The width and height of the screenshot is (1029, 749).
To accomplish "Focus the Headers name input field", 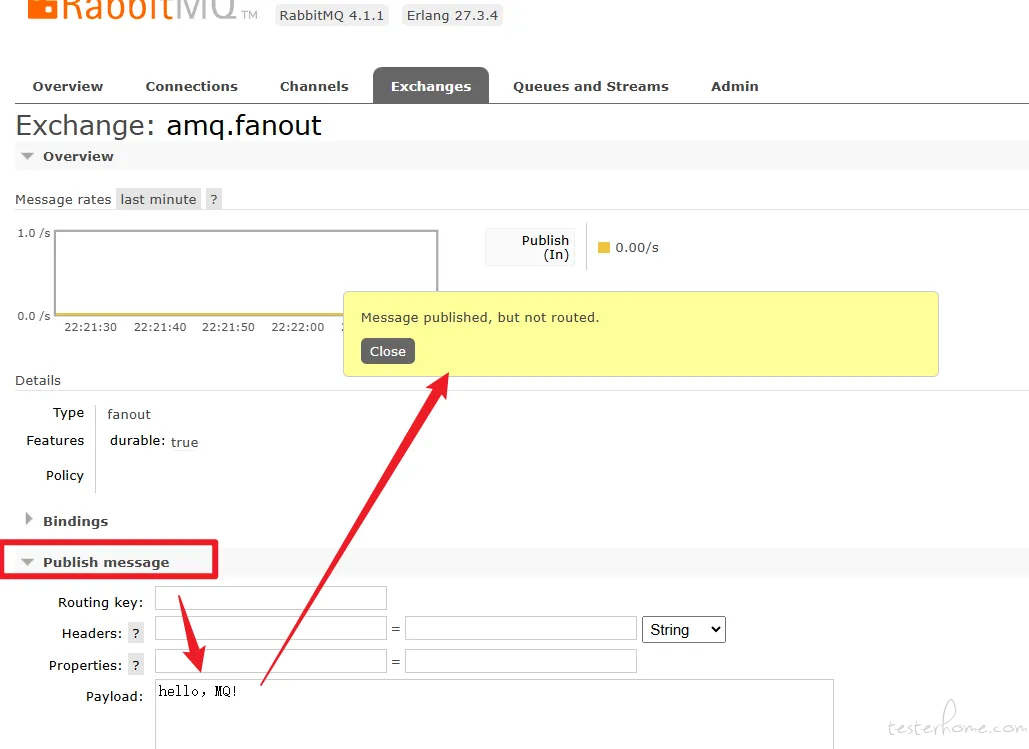I will point(270,628).
